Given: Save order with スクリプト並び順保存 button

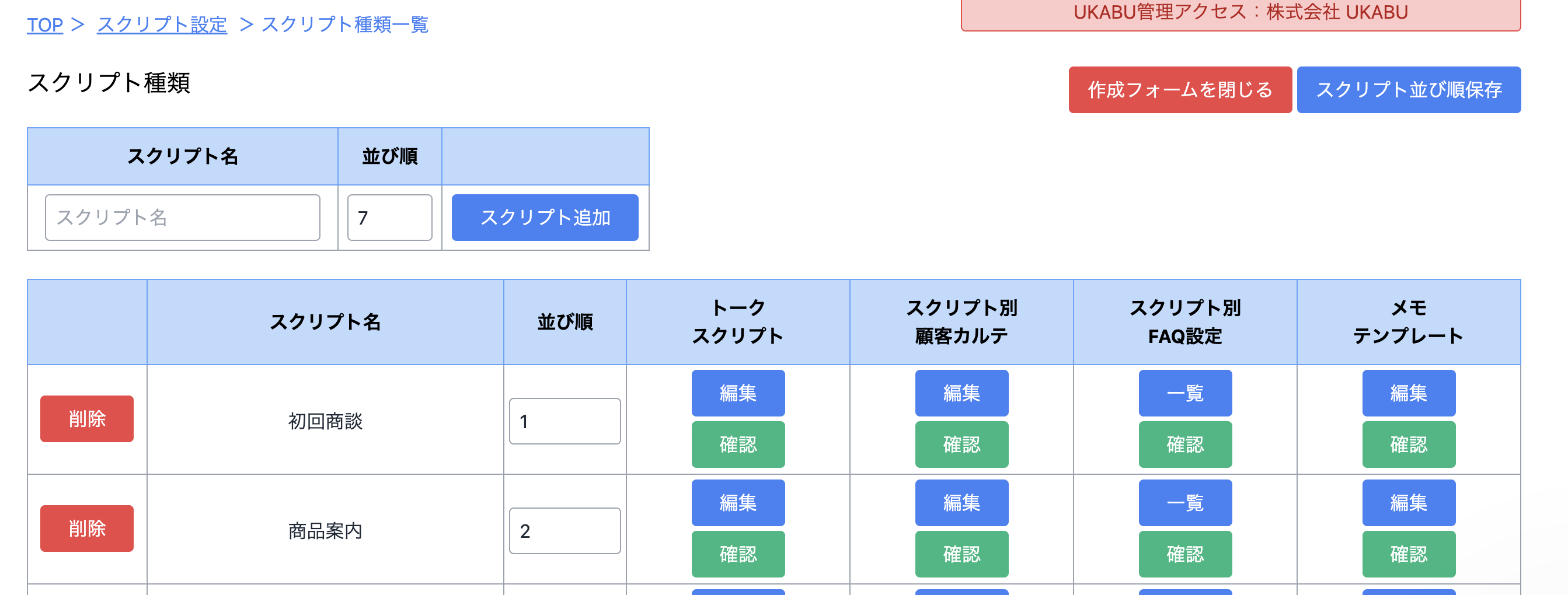Looking at the screenshot, I should click(1408, 90).
